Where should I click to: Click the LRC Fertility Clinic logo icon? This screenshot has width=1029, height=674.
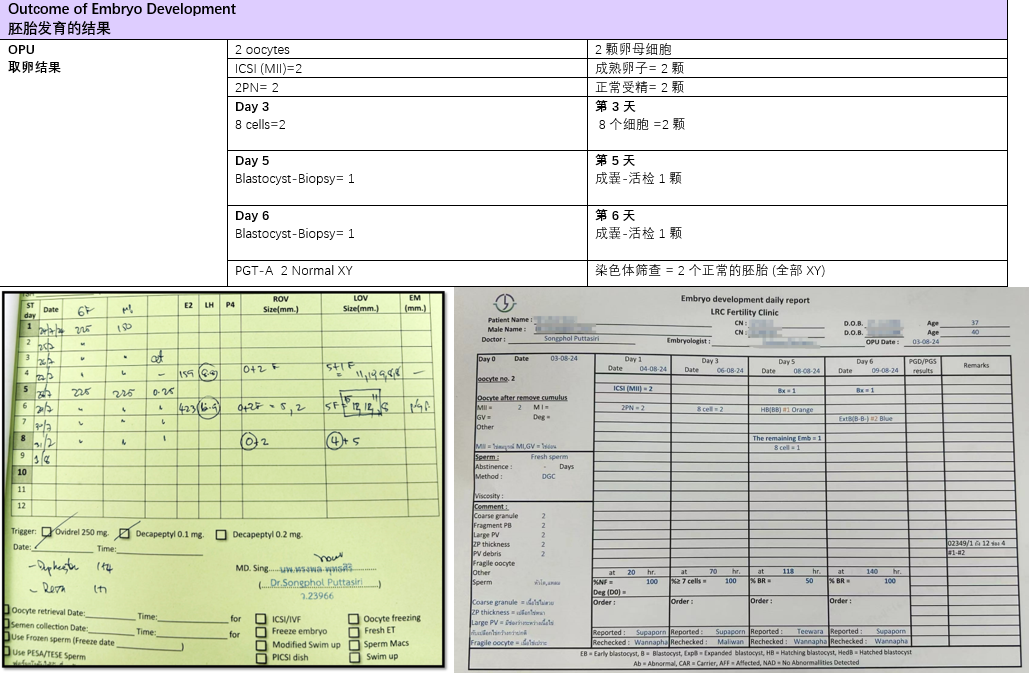505,303
